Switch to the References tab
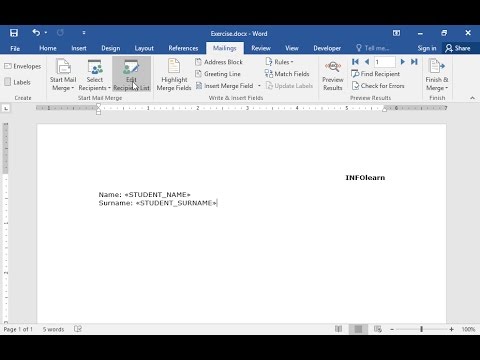 pyautogui.click(x=183, y=48)
